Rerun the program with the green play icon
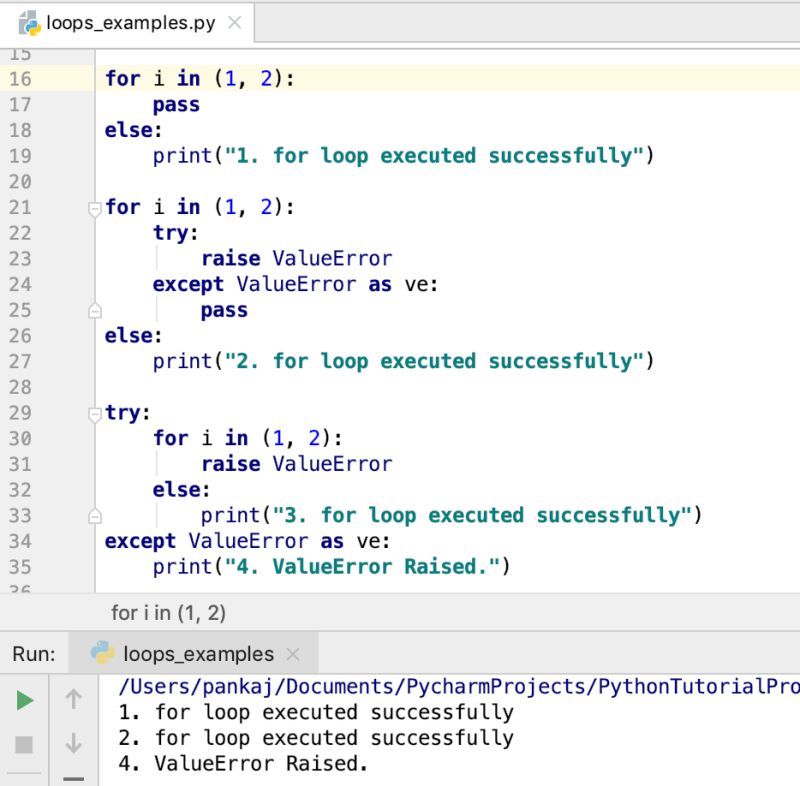This screenshot has height=786, width=800. coord(25,699)
